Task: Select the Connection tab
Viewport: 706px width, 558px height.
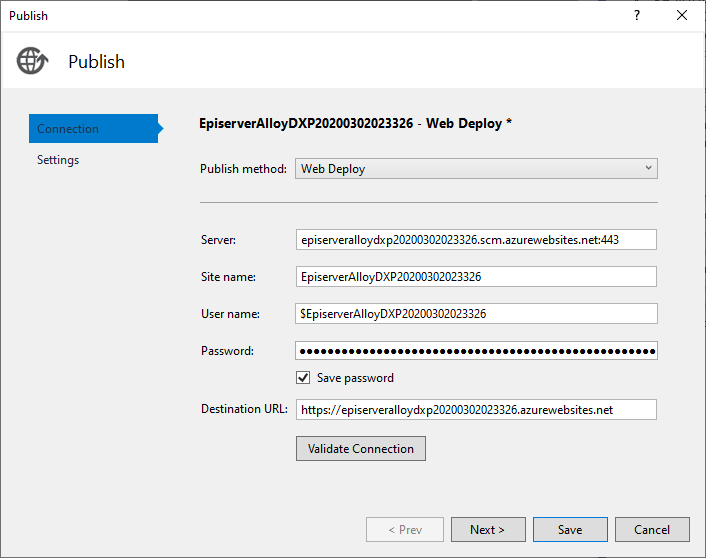Action: (94, 128)
